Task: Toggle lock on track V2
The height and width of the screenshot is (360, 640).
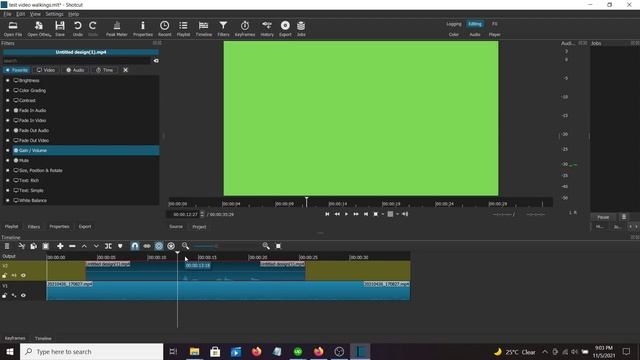Action: (4, 276)
